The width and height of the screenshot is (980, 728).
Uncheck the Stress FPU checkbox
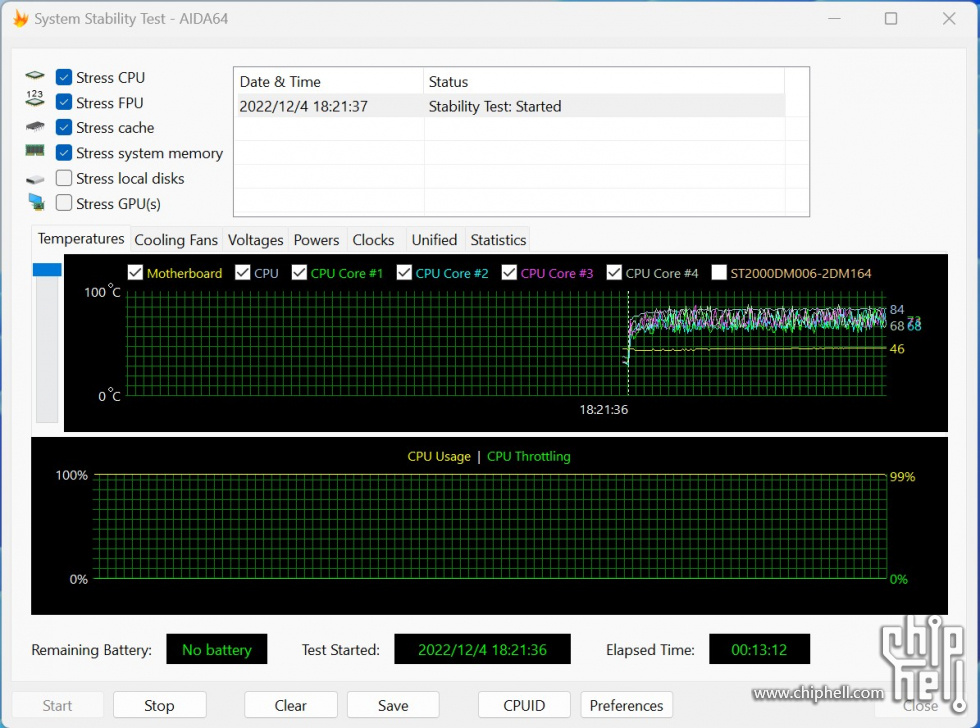pyautogui.click(x=64, y=102)
